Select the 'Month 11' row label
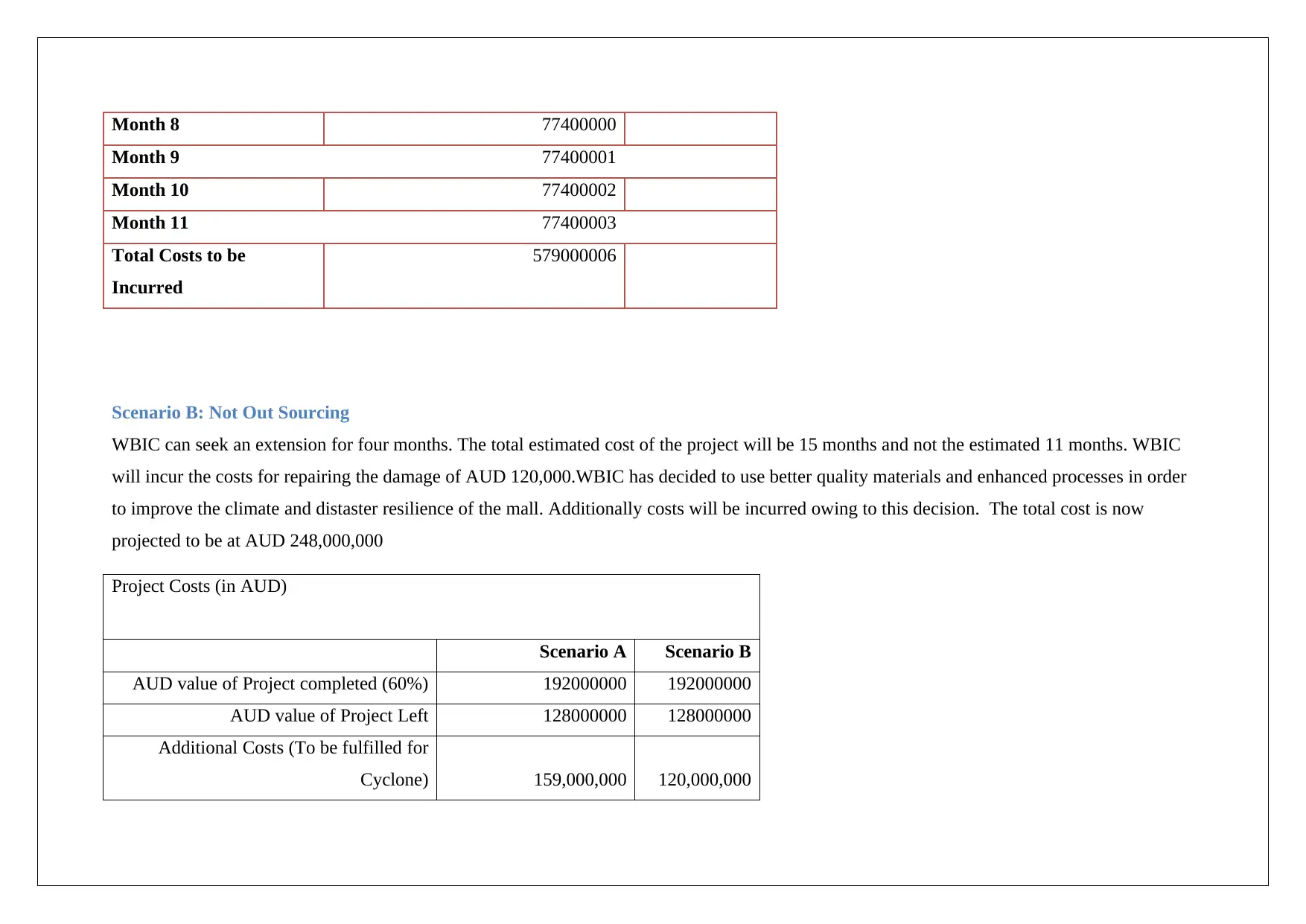The height and width of the screenshot is (924, 1306). [x=150, y=223]
